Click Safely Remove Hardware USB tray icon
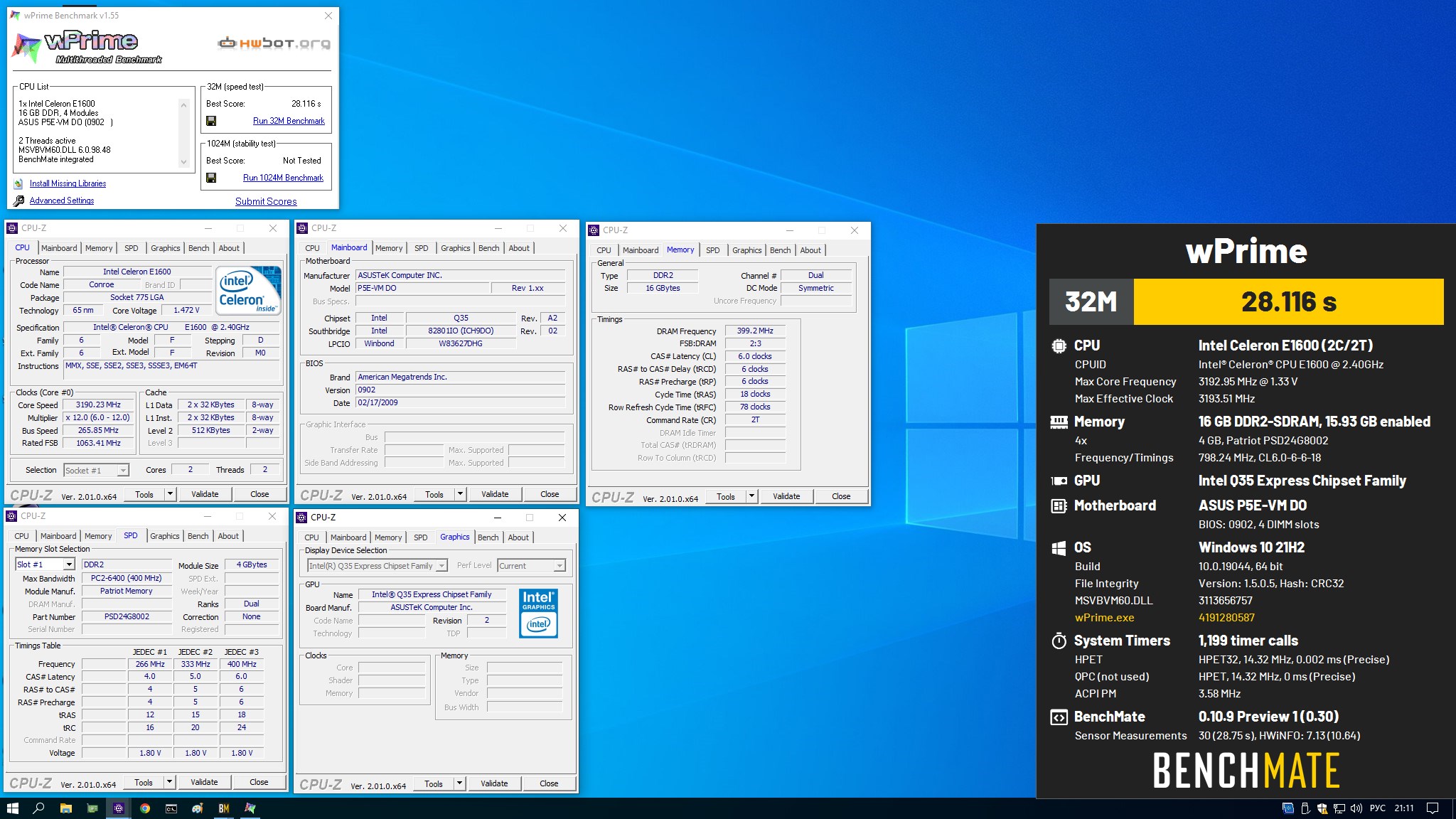1456x819 pixels. [x=1305, y=808]
